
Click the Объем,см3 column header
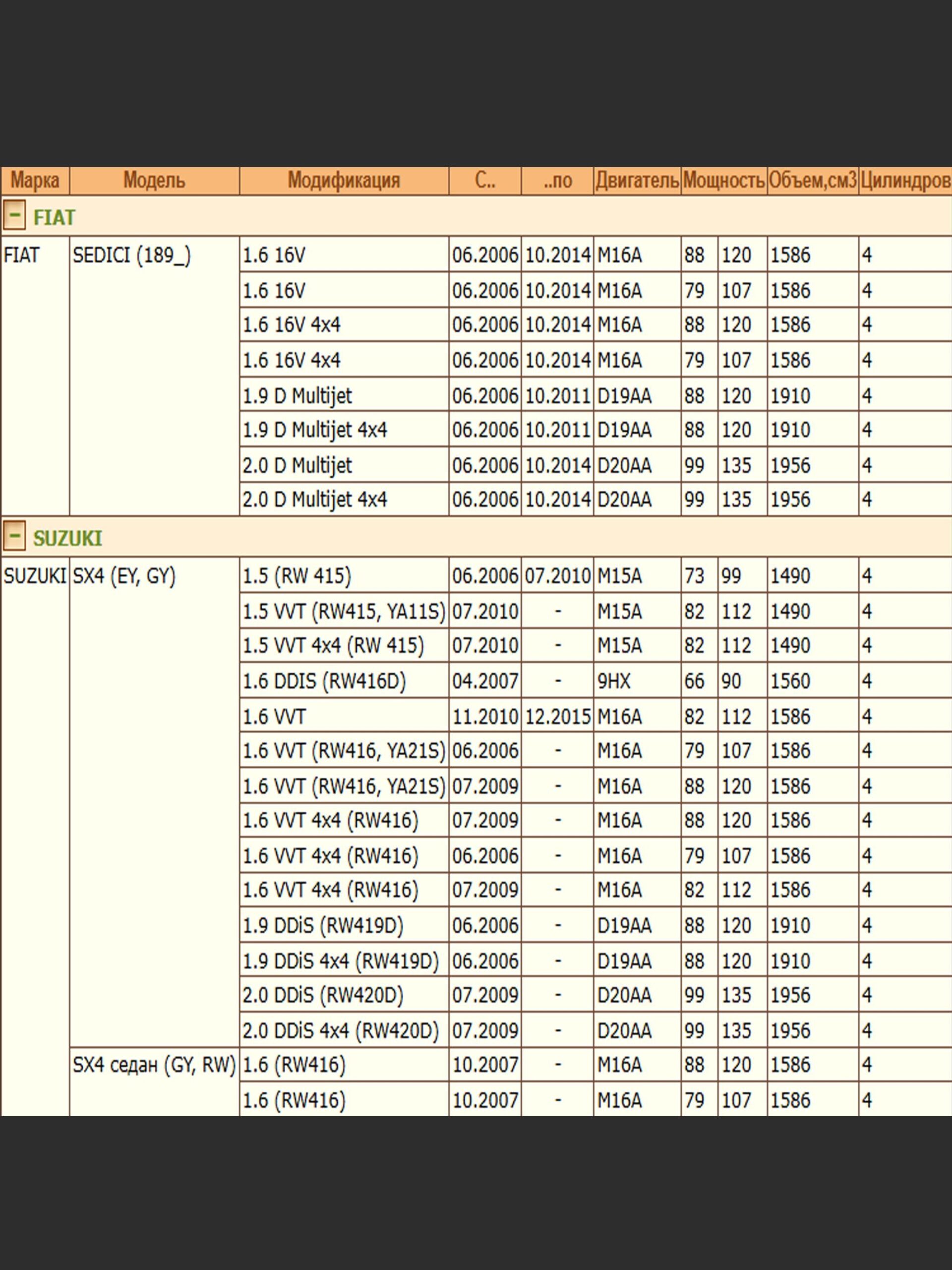(812, 180)
